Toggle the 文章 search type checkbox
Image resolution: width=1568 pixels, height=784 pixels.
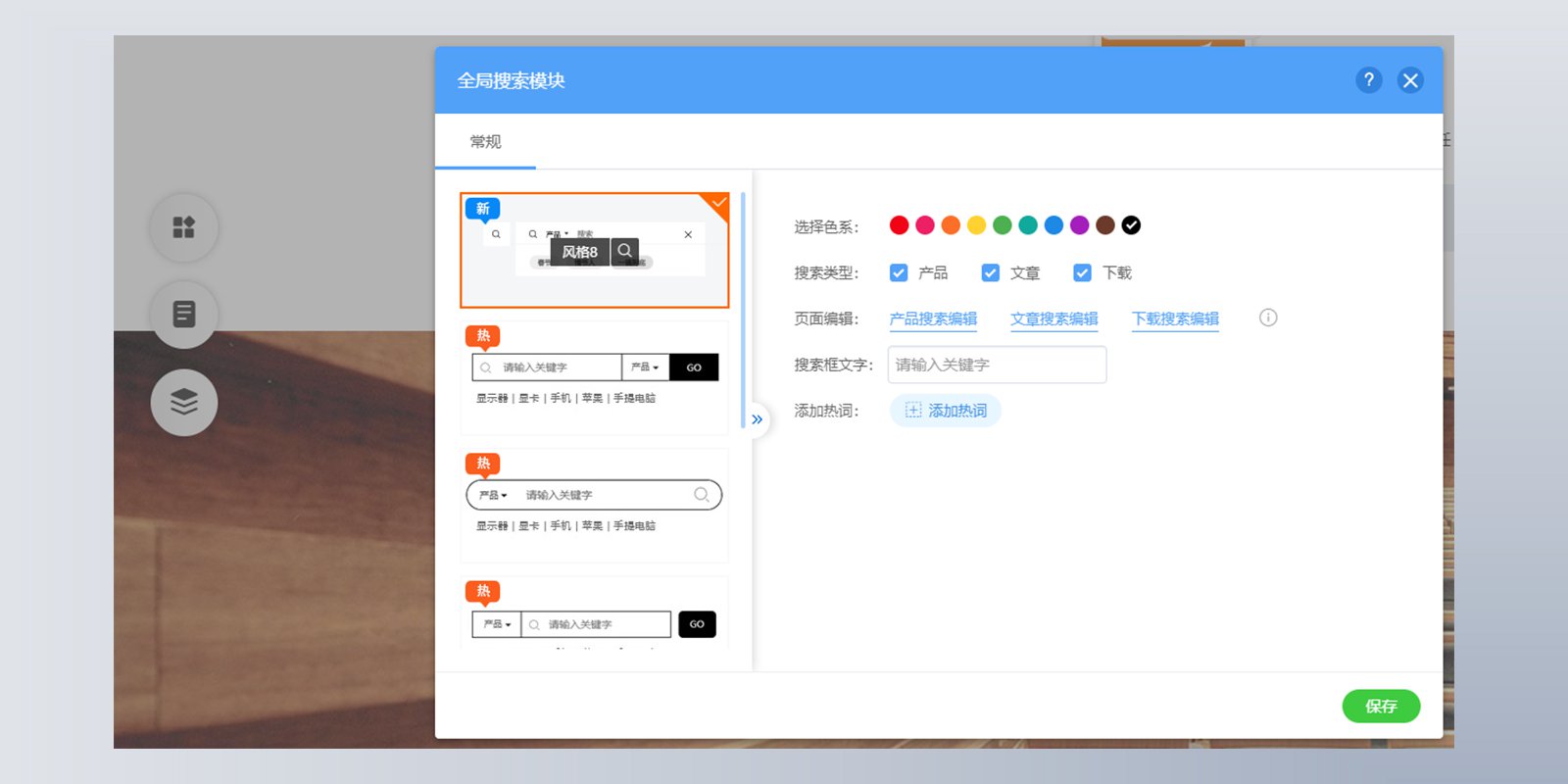point(991,272)
